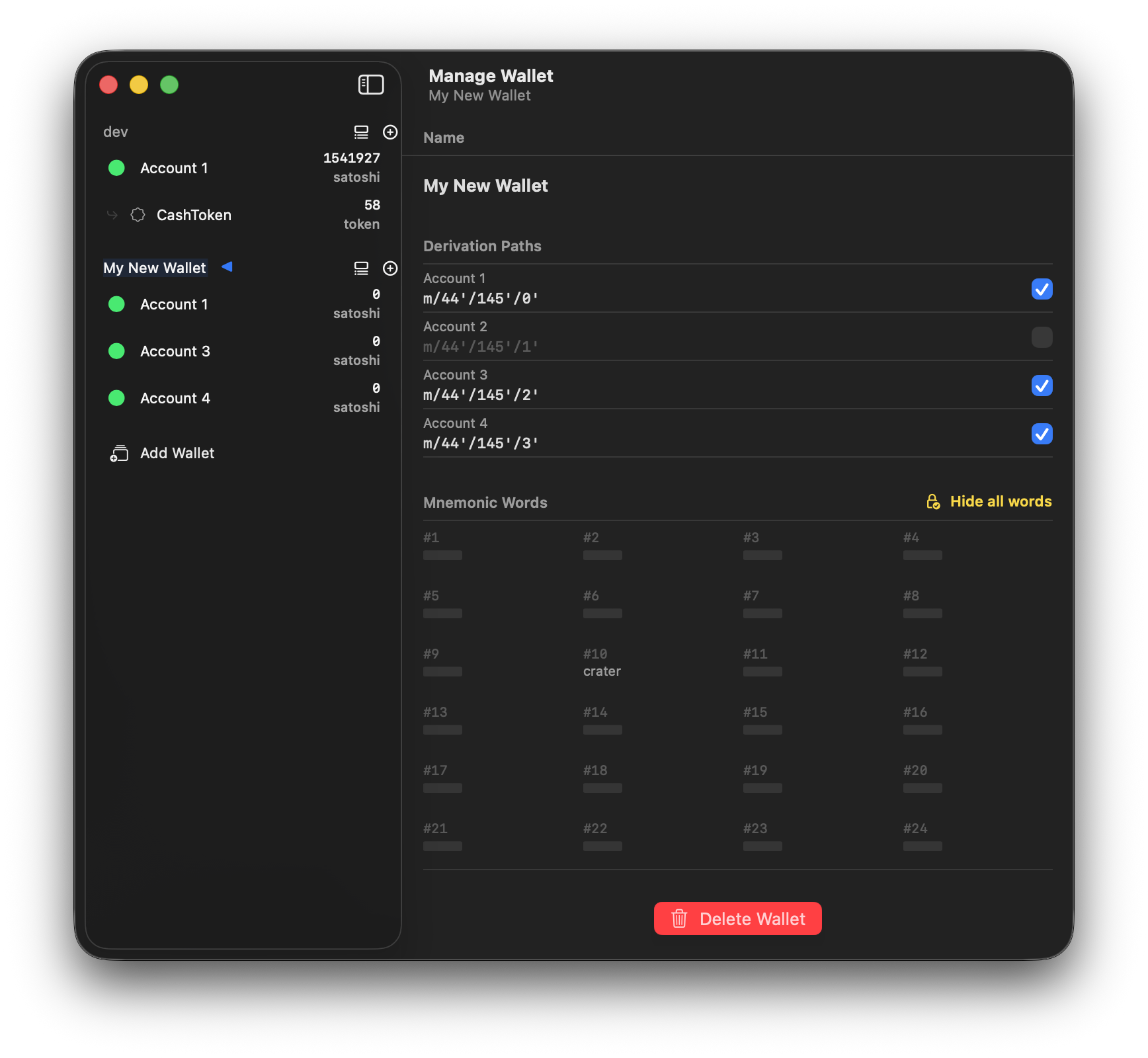
Task: Reveal mnemonic word #5
Action: coord(442,614)
